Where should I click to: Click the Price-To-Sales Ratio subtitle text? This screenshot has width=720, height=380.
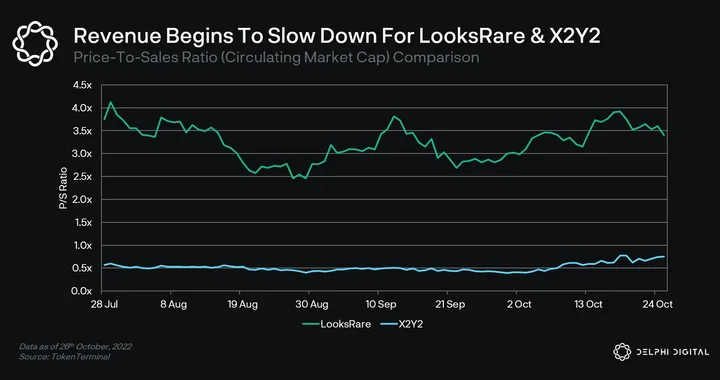pos(276,58)
